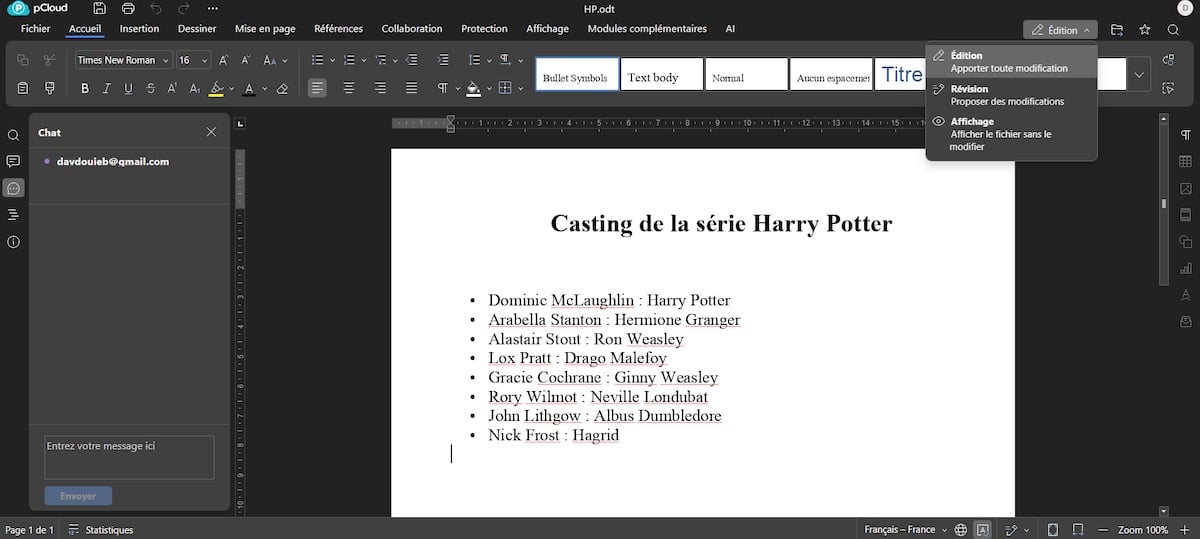Expand the font size 16 dropdown

(204, 60)
